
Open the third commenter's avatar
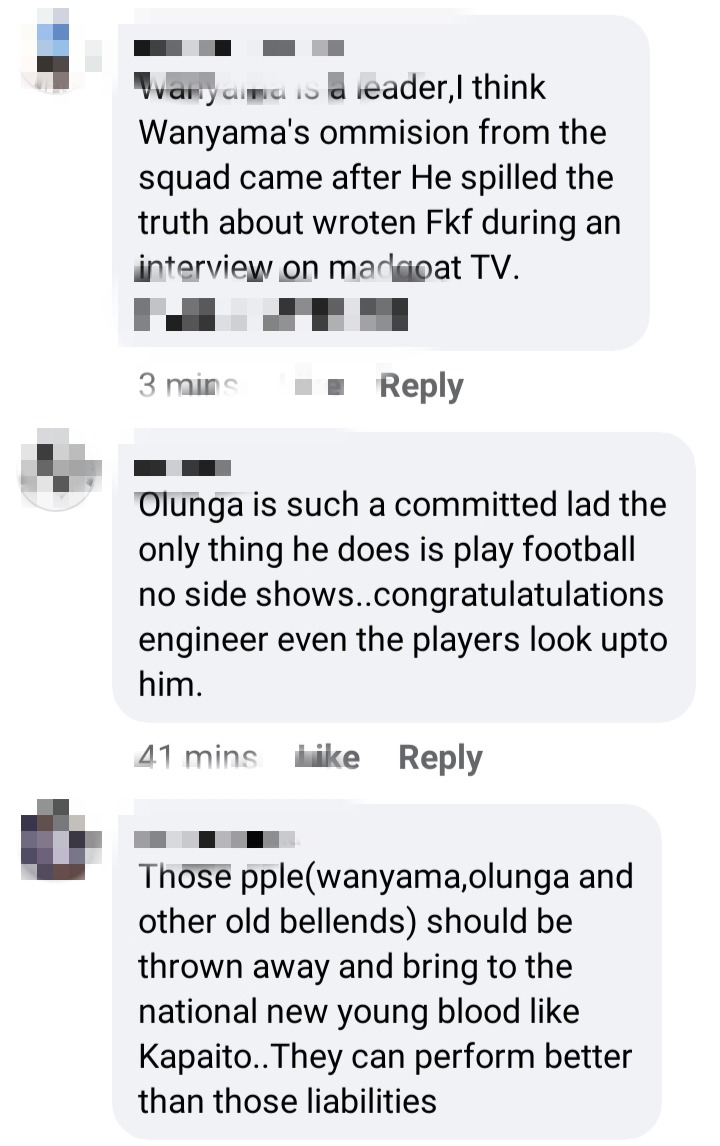[x=57, y=839]
